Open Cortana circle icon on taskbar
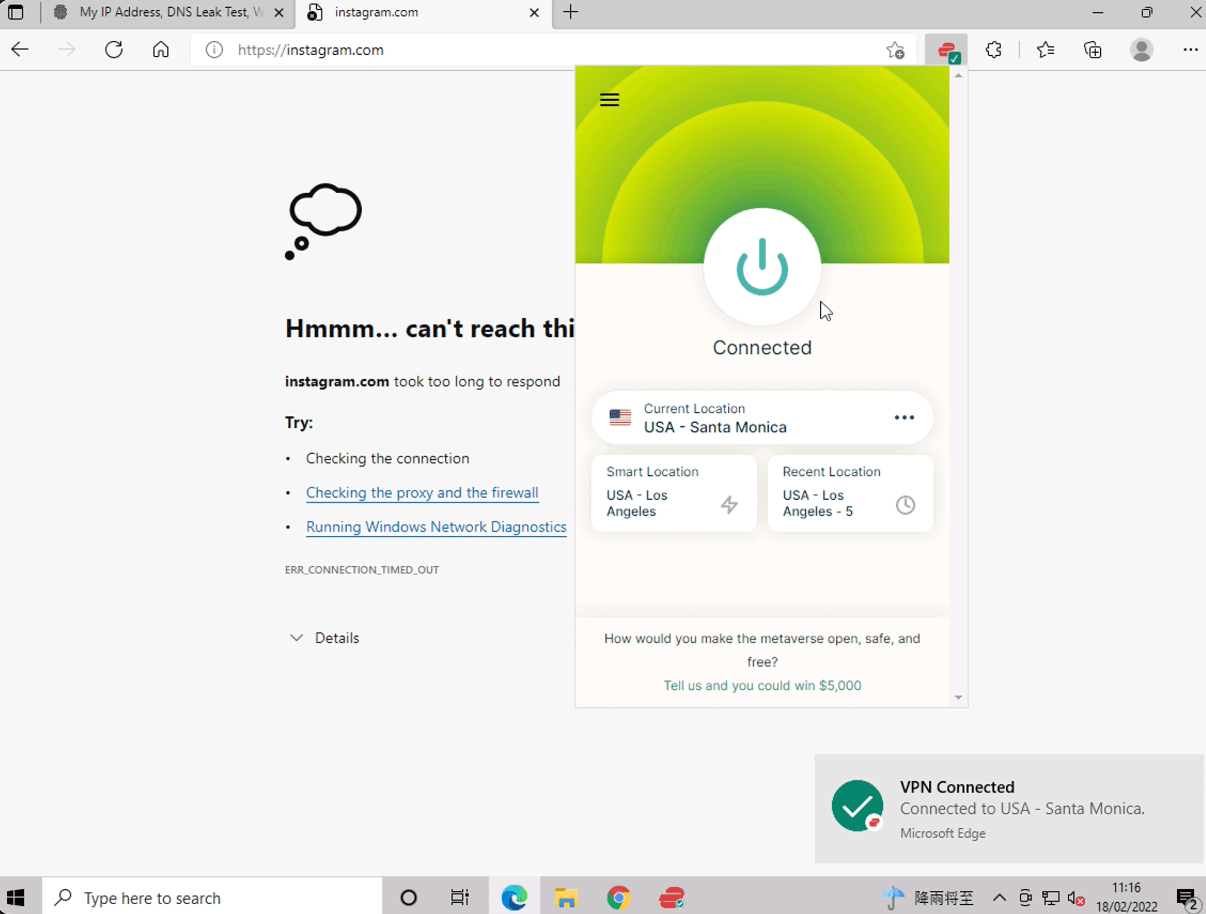This screenshot has height=914, width=1206. coord(408,898)
